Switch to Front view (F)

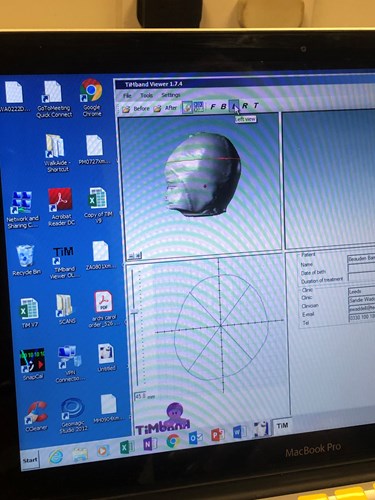pyautogui.click(x=213, y=107)
